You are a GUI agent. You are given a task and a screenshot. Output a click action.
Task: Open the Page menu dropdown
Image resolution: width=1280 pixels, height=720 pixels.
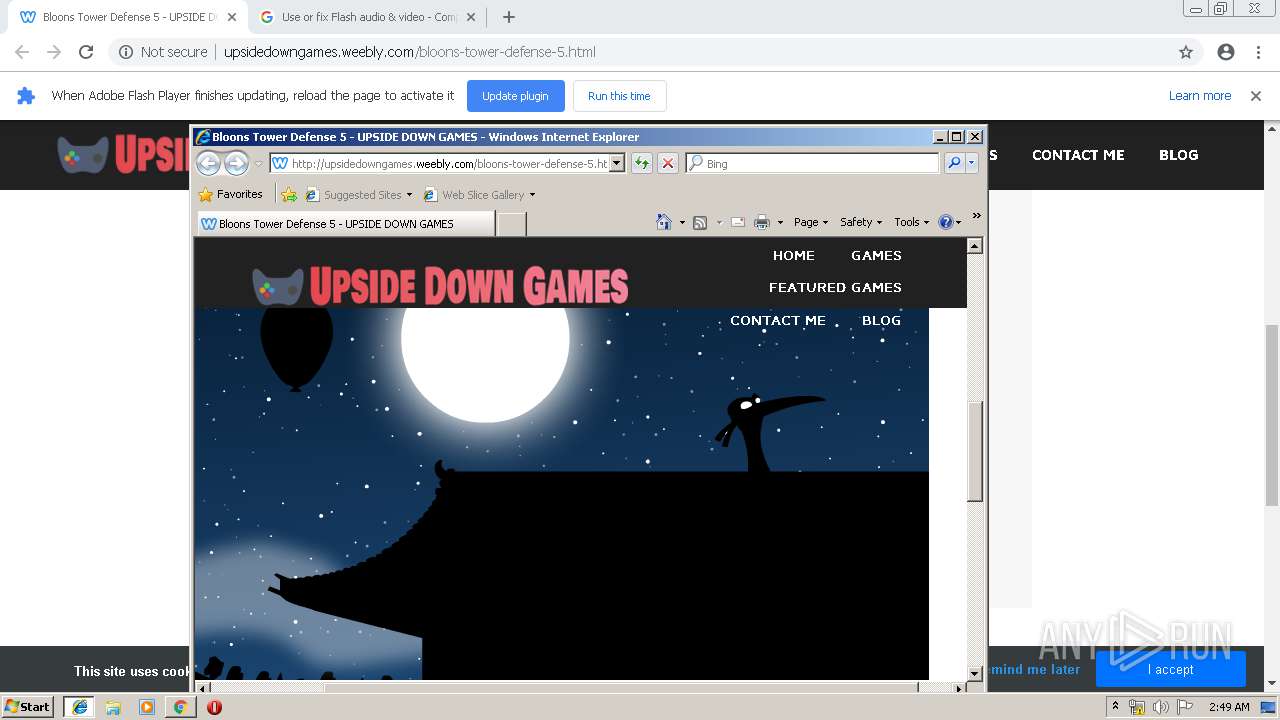(x=811, y=222)
